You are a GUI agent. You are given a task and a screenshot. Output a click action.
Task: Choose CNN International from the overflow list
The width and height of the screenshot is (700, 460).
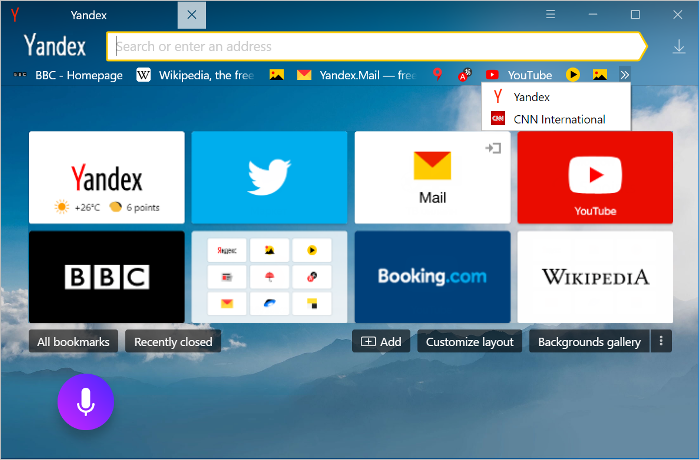point(556,119)
